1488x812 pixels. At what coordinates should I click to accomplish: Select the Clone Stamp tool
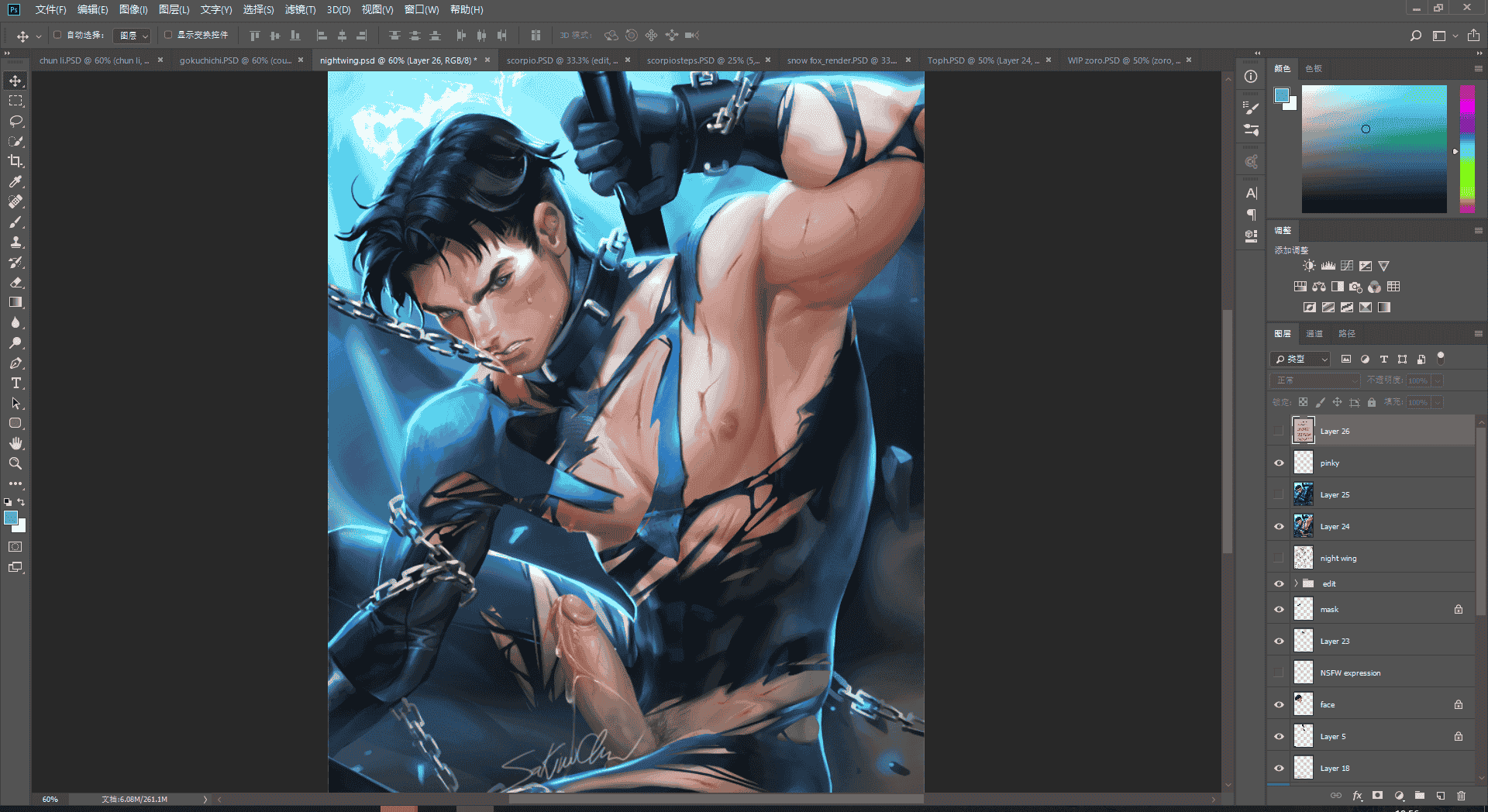point(15,242)
